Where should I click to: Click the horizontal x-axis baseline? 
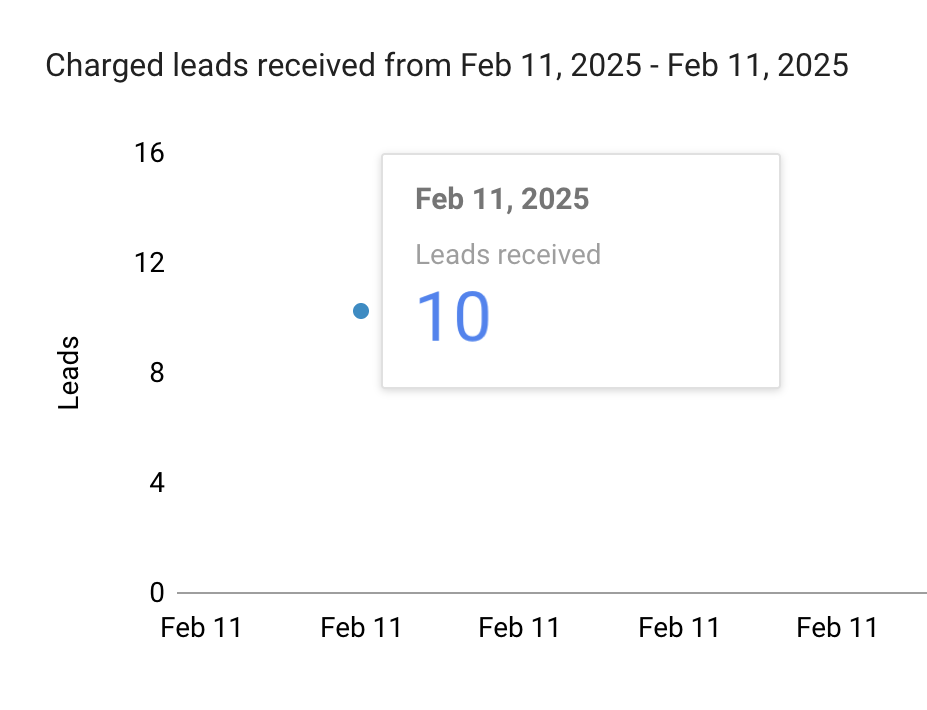click(x=552, y=592)
